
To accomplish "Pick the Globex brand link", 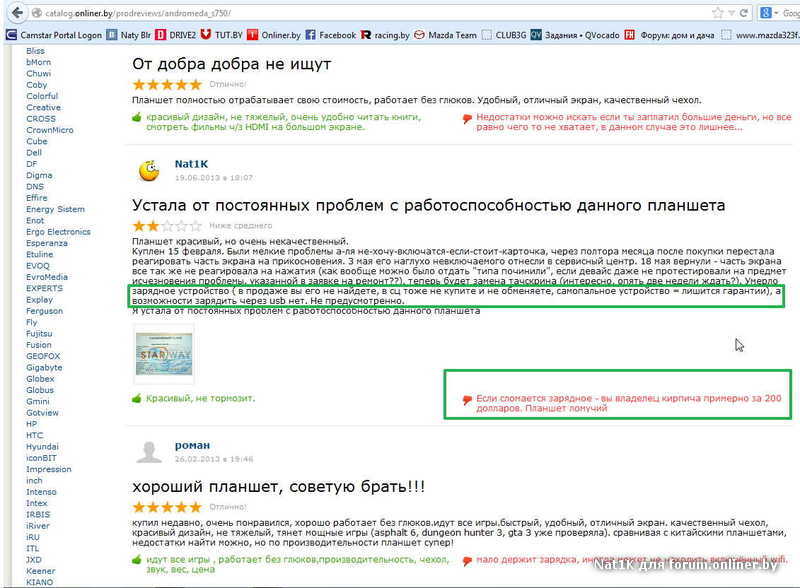I will tap(40, 379).
